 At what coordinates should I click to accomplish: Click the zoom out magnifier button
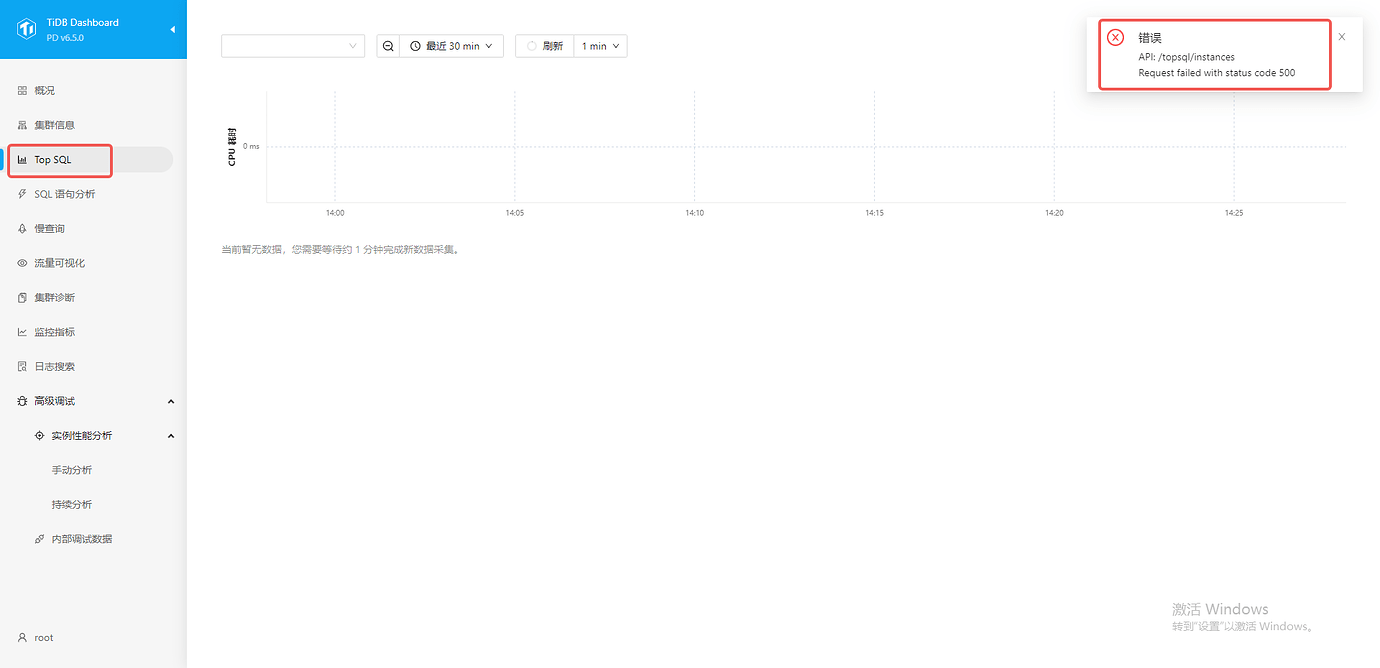[x=388, y=46]
